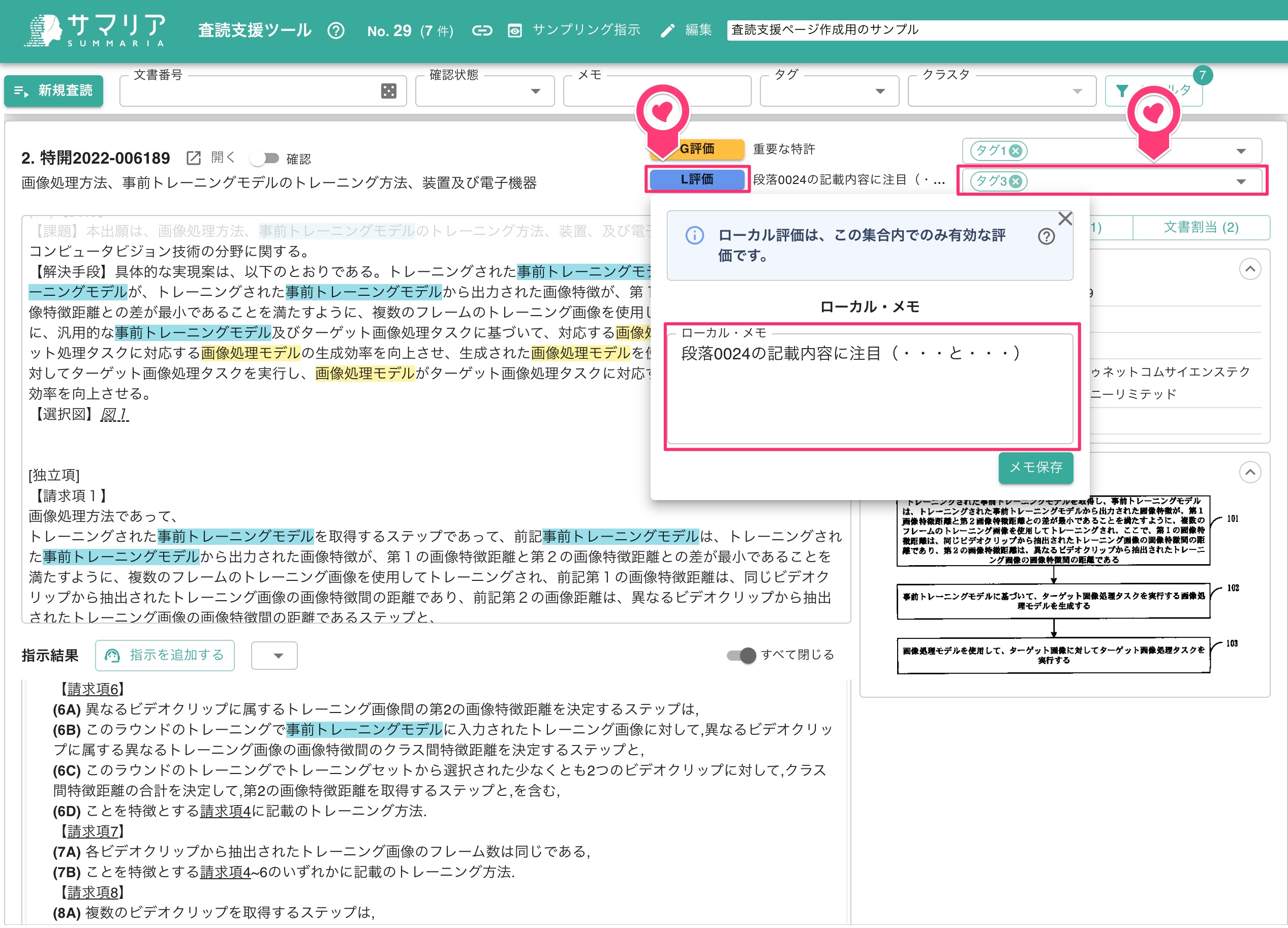Click the filter count badge 7

click(x=1202, y=76)
